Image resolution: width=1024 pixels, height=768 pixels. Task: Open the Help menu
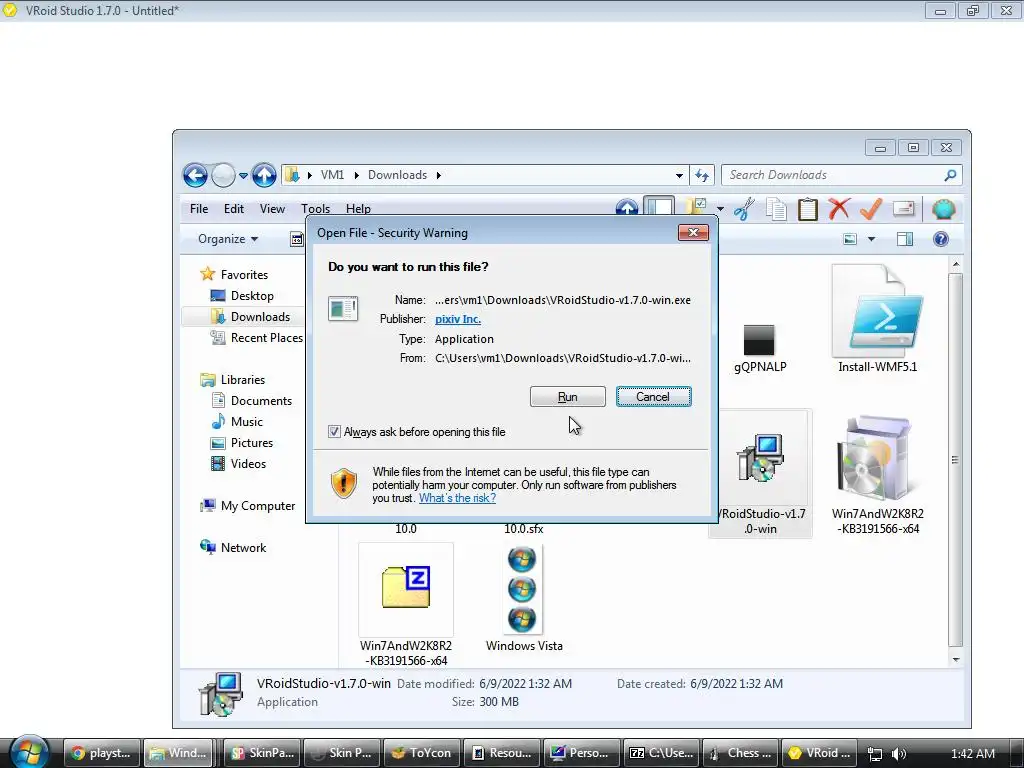coord(358,209)
